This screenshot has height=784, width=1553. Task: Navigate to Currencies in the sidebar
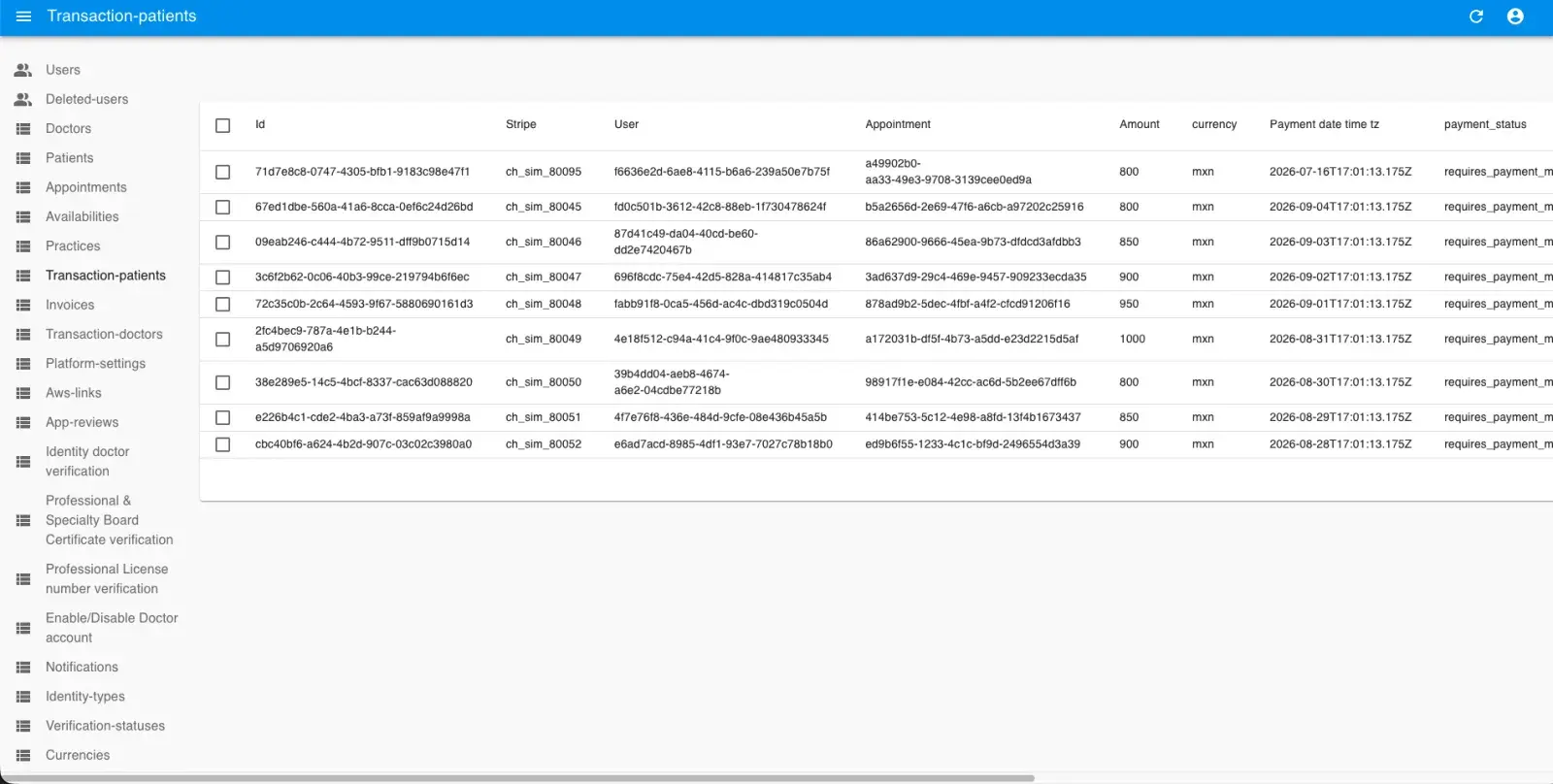coord(78,755)
